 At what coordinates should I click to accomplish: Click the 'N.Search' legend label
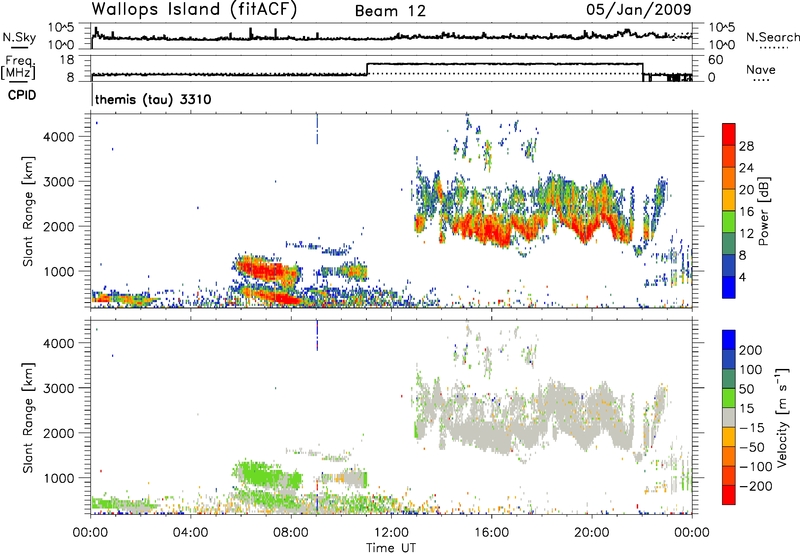(x=772, y=37)
